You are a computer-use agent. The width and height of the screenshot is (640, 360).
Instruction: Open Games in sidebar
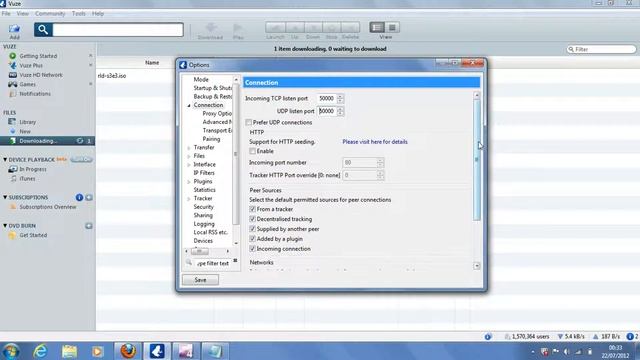(27, 84)
